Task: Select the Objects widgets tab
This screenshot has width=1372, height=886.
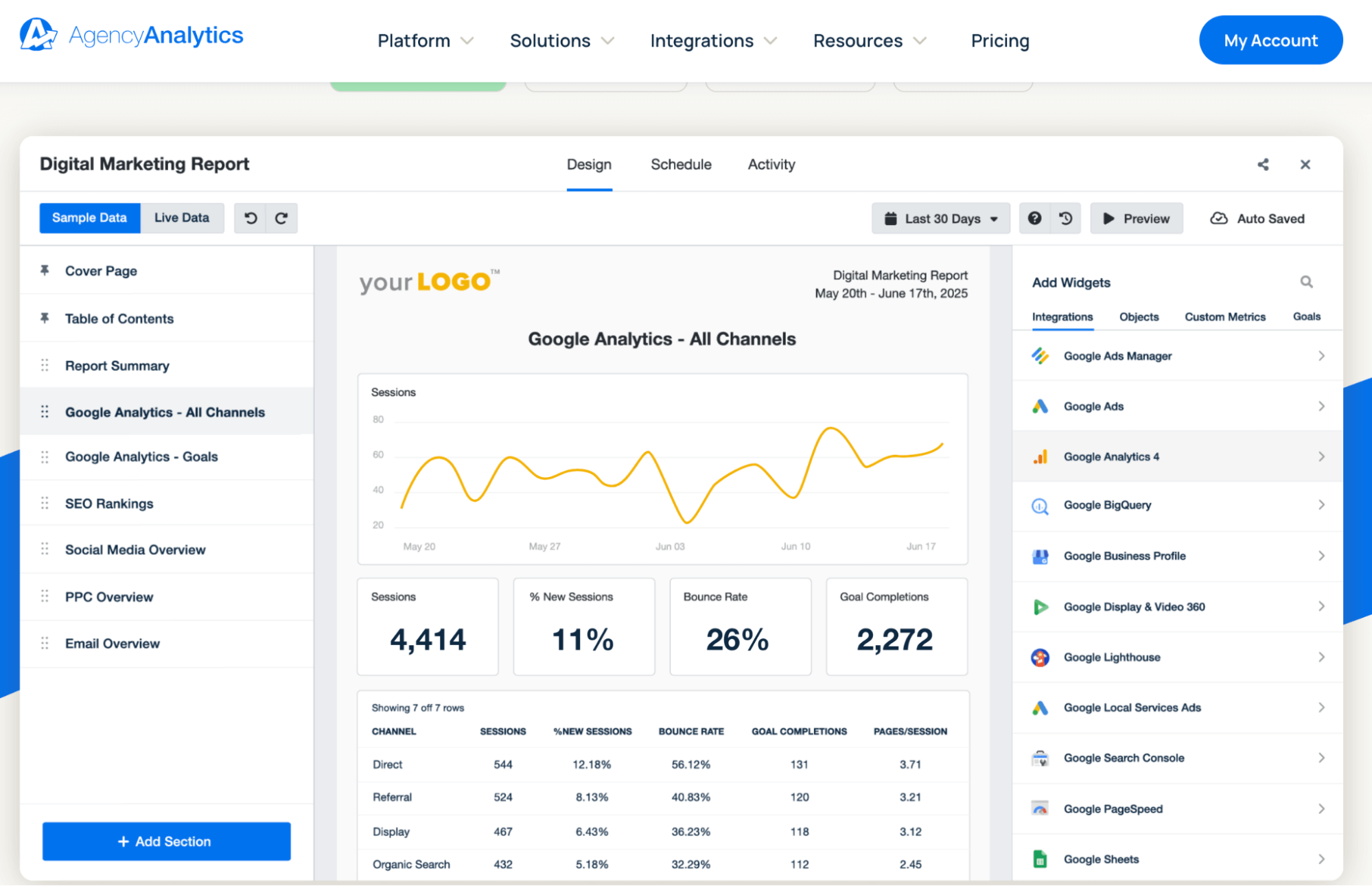Action: pos(1139,317)
